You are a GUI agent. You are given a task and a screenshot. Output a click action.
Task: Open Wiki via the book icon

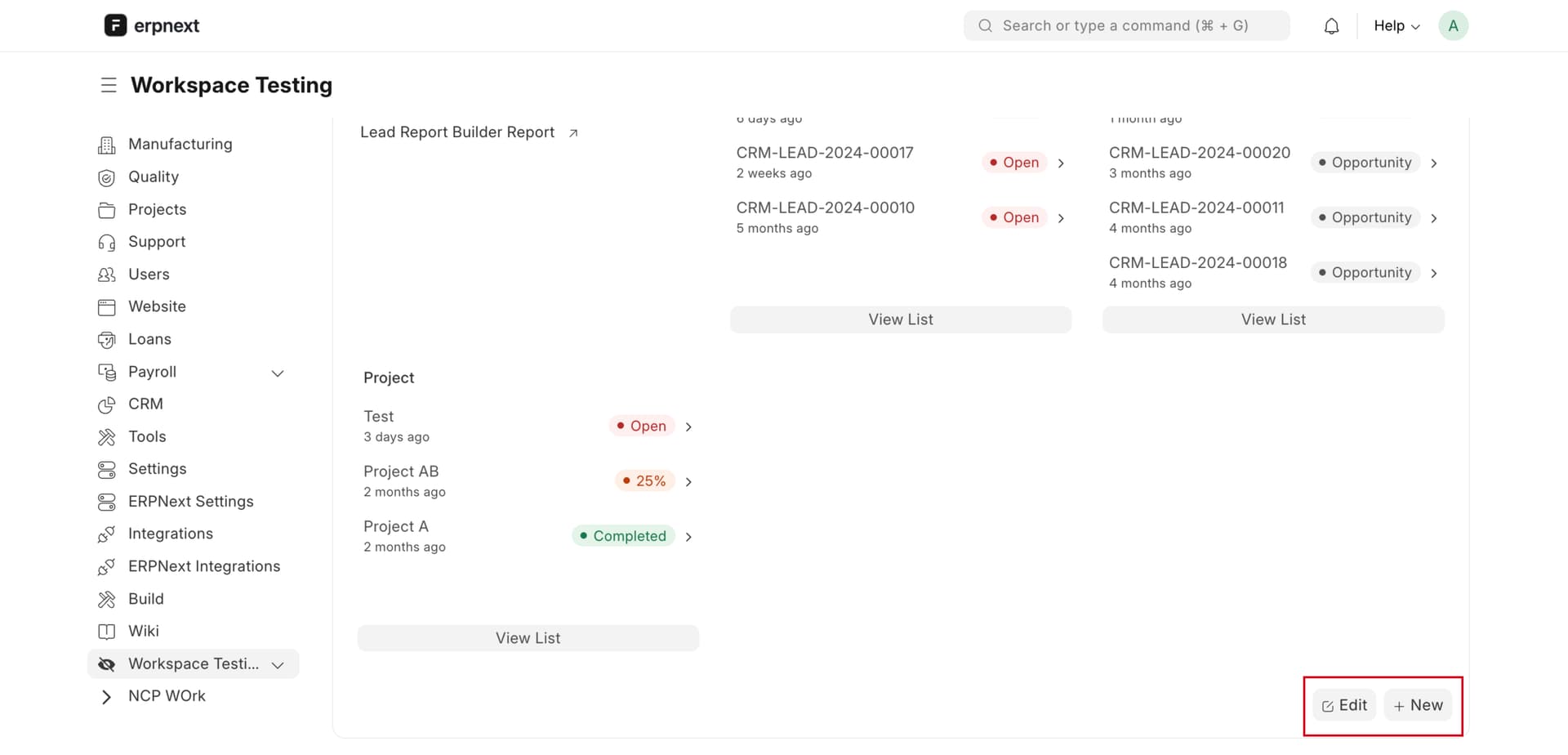tap(107, 631)
